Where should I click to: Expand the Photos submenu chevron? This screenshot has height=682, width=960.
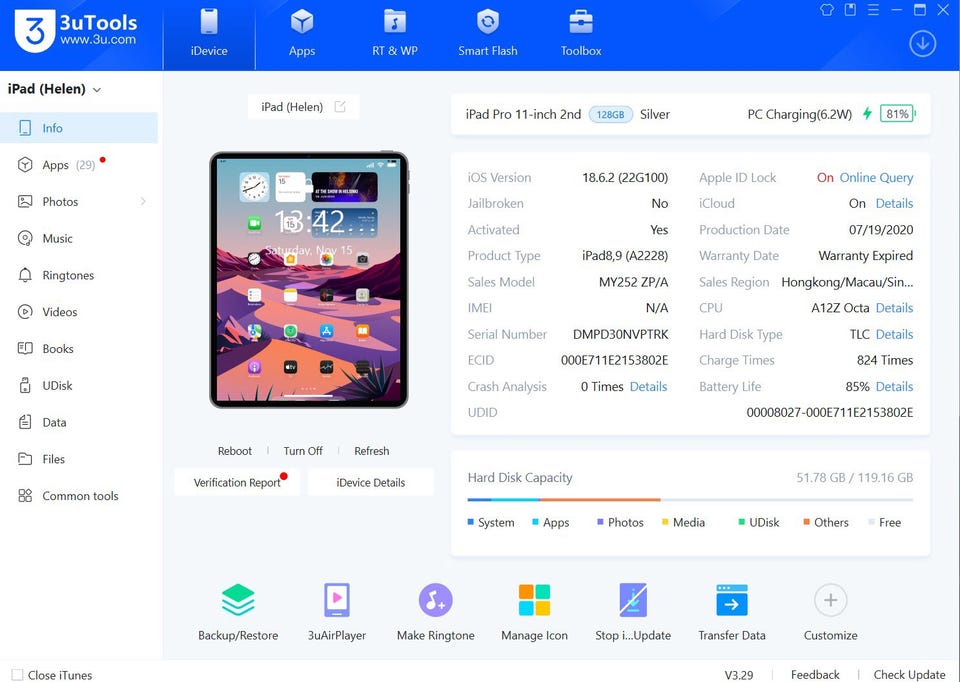pos(143,201)
